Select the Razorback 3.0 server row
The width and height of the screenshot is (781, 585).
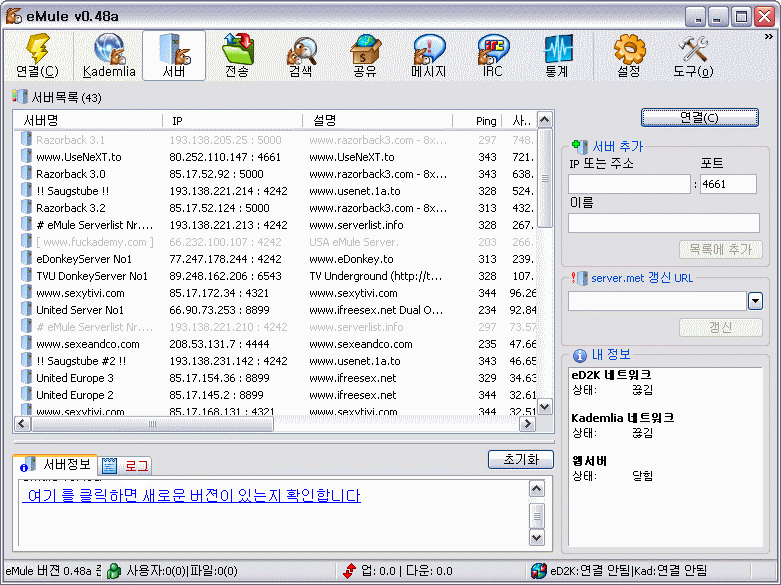pos(275,173)
